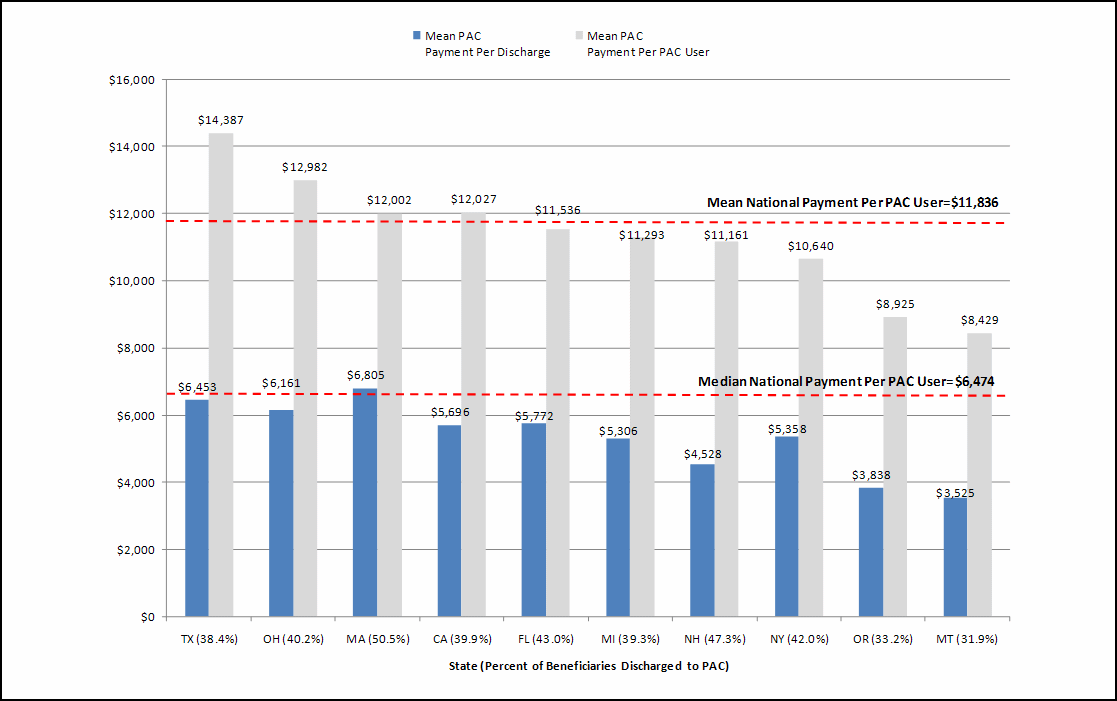Image resolution: width=1117 pixels, height=701 pixels.
Task: Click the blue CA bar labeled $5,696
Action: 449,521
